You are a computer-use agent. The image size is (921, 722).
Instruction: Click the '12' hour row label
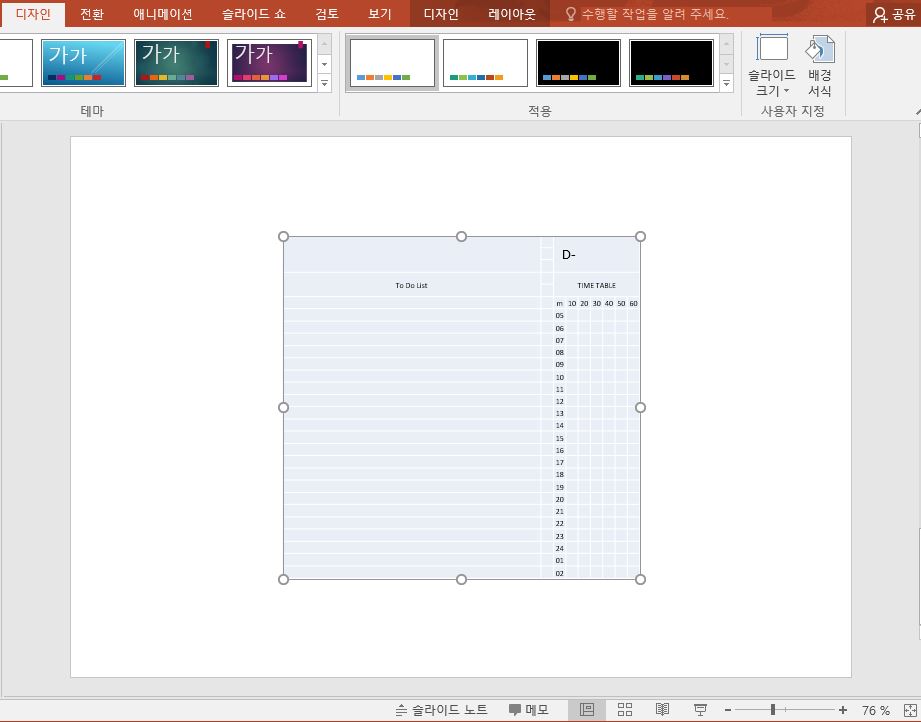click(x=560, y=401)
